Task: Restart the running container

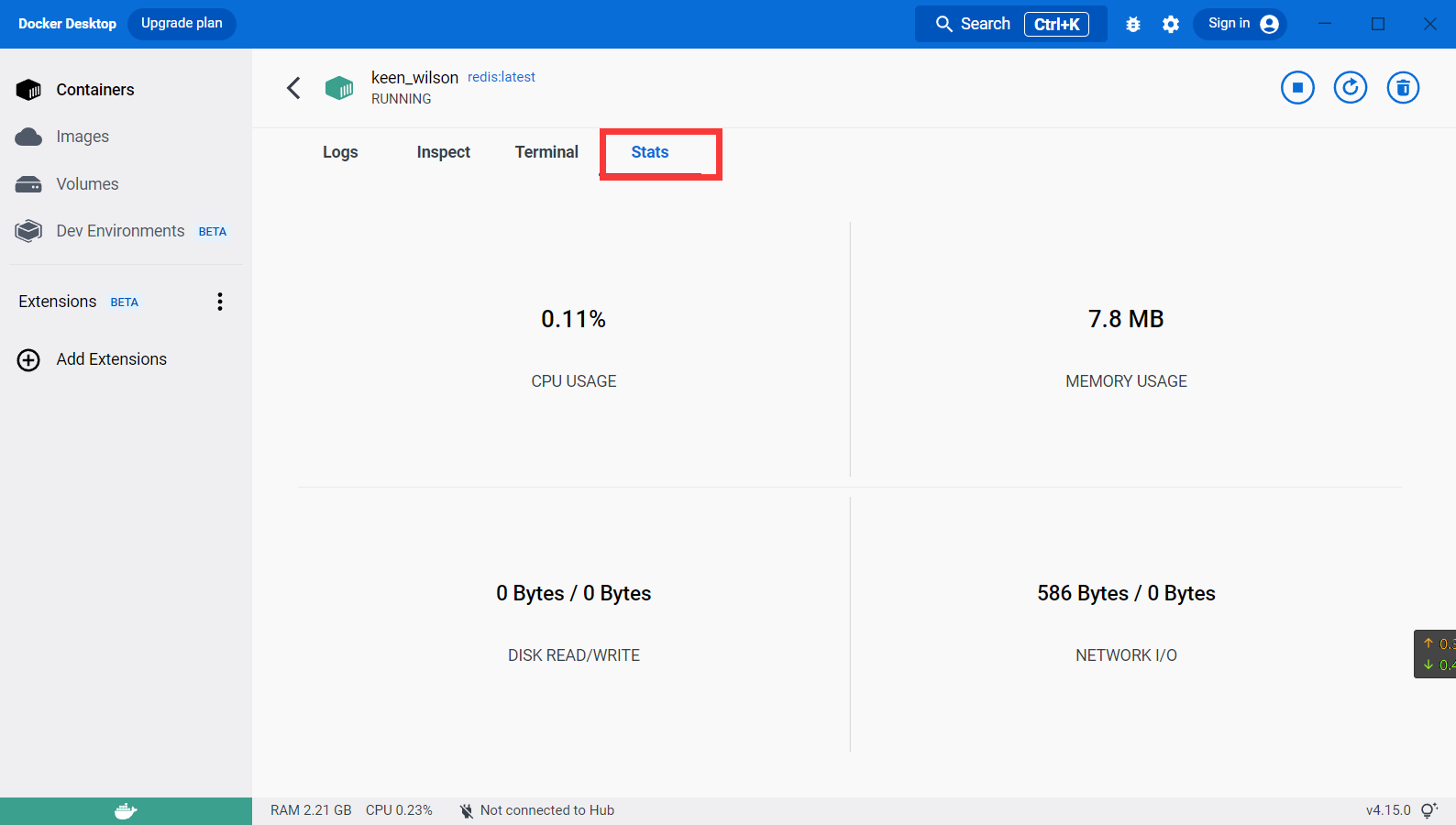Action: (x=1350, y=88)
